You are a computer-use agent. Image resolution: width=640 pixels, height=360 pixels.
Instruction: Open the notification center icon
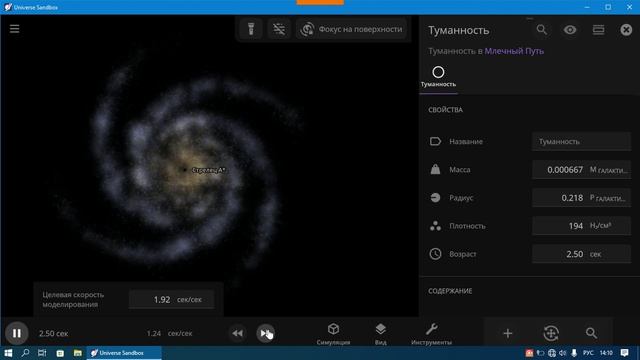[x=625, y=353]
